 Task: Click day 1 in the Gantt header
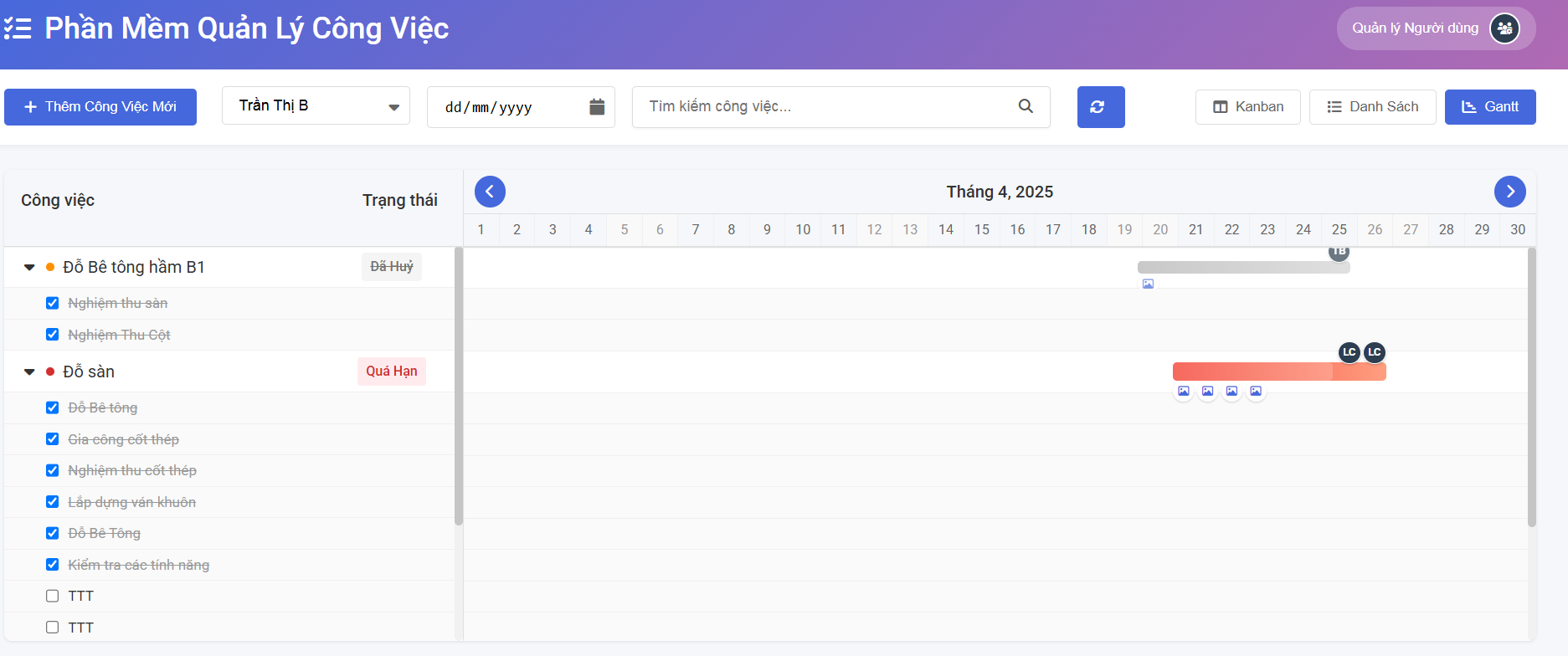[481, 229]
